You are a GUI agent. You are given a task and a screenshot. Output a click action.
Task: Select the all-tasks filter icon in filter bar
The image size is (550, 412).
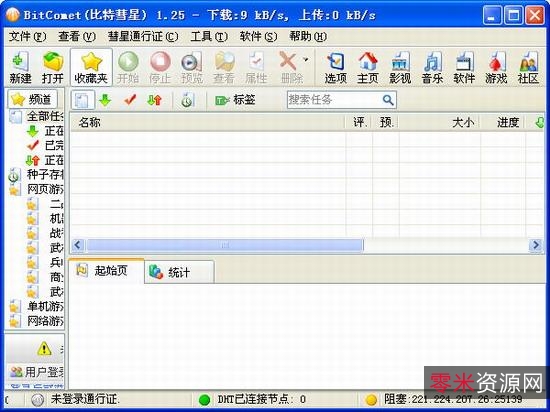click(x=83, y=100)
